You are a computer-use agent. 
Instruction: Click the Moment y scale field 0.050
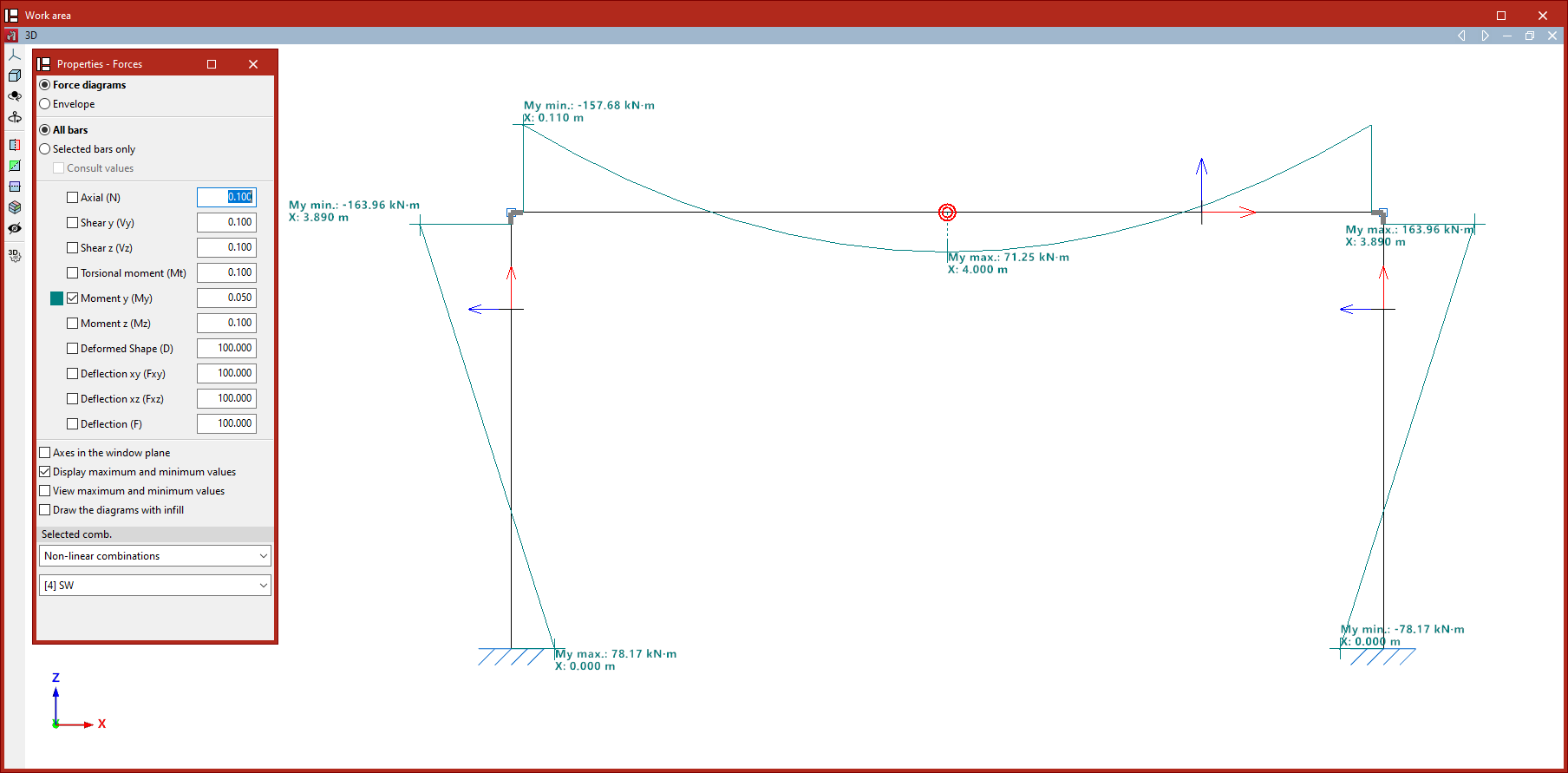(x=226, y=298)
